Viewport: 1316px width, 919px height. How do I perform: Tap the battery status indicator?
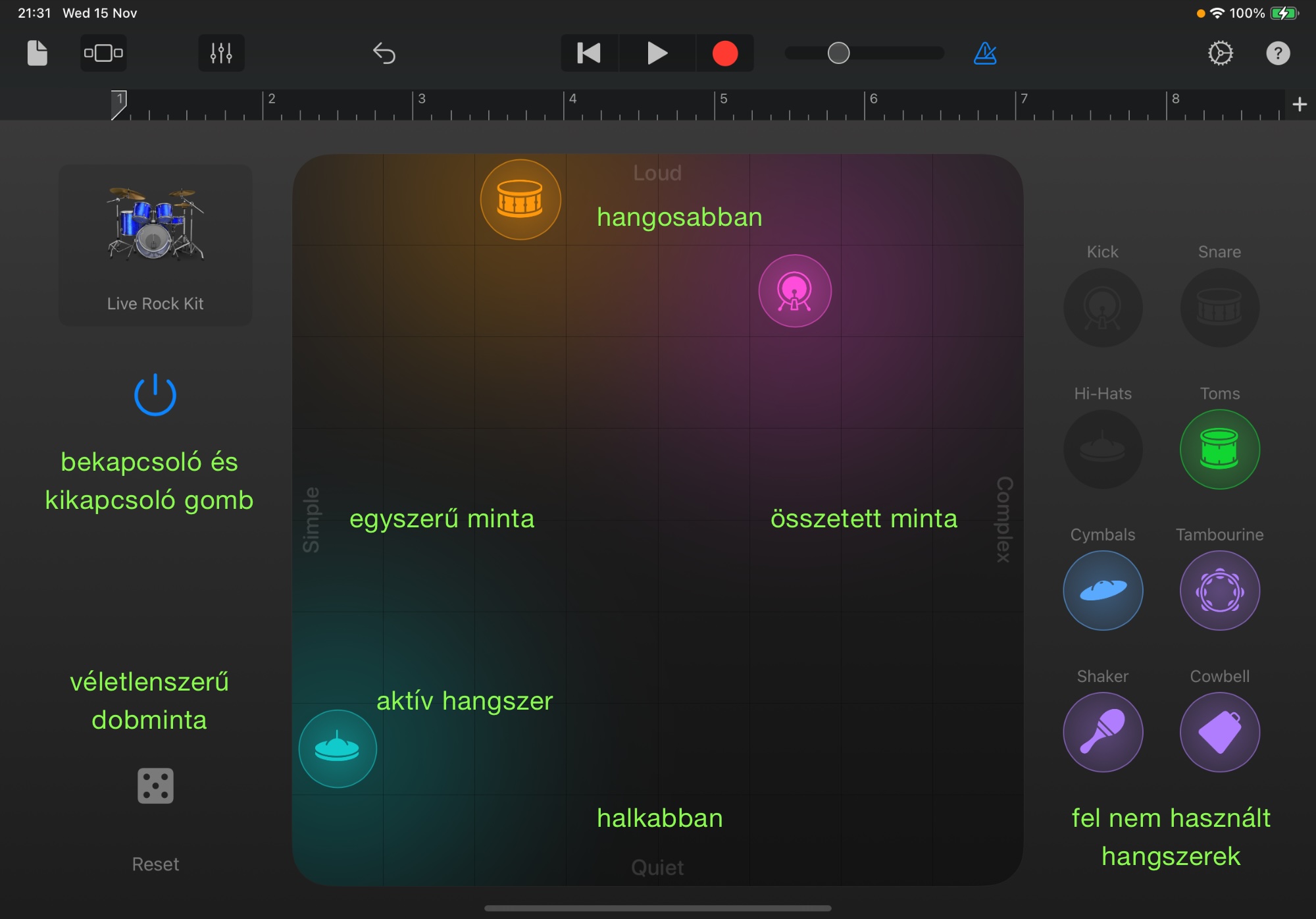pyautogui.click(x=1284, y=13)
